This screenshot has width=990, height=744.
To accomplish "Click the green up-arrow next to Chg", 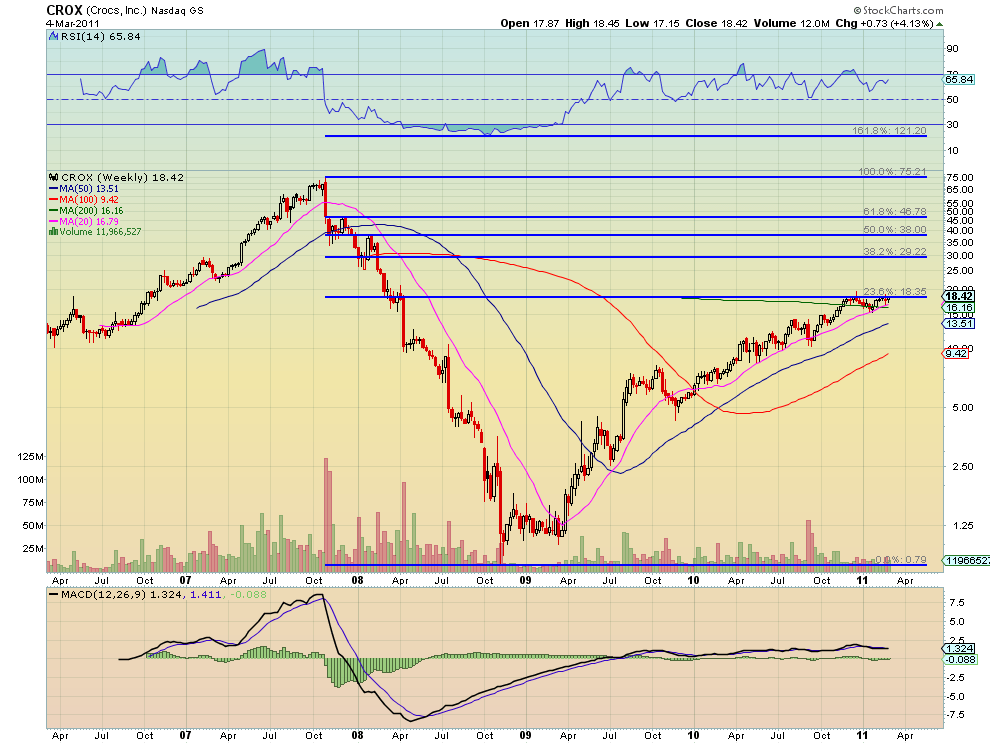I will 939,24.
